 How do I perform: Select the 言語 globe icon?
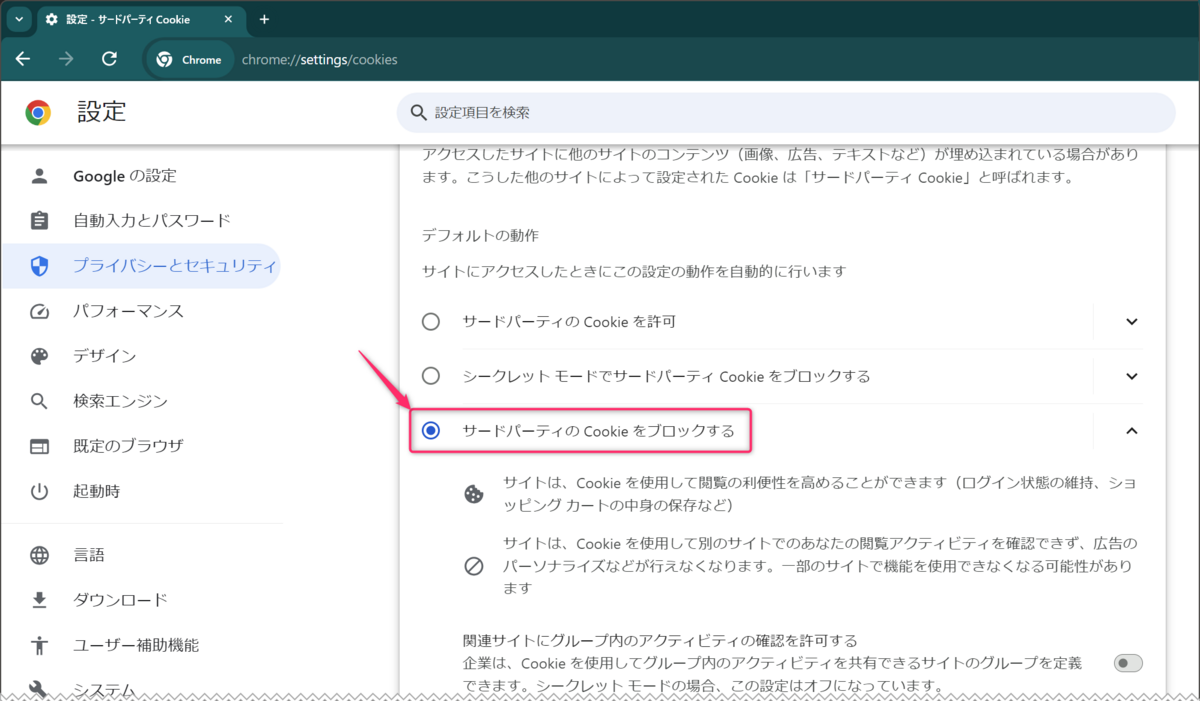pyautogui.click(x=39, y=555)
